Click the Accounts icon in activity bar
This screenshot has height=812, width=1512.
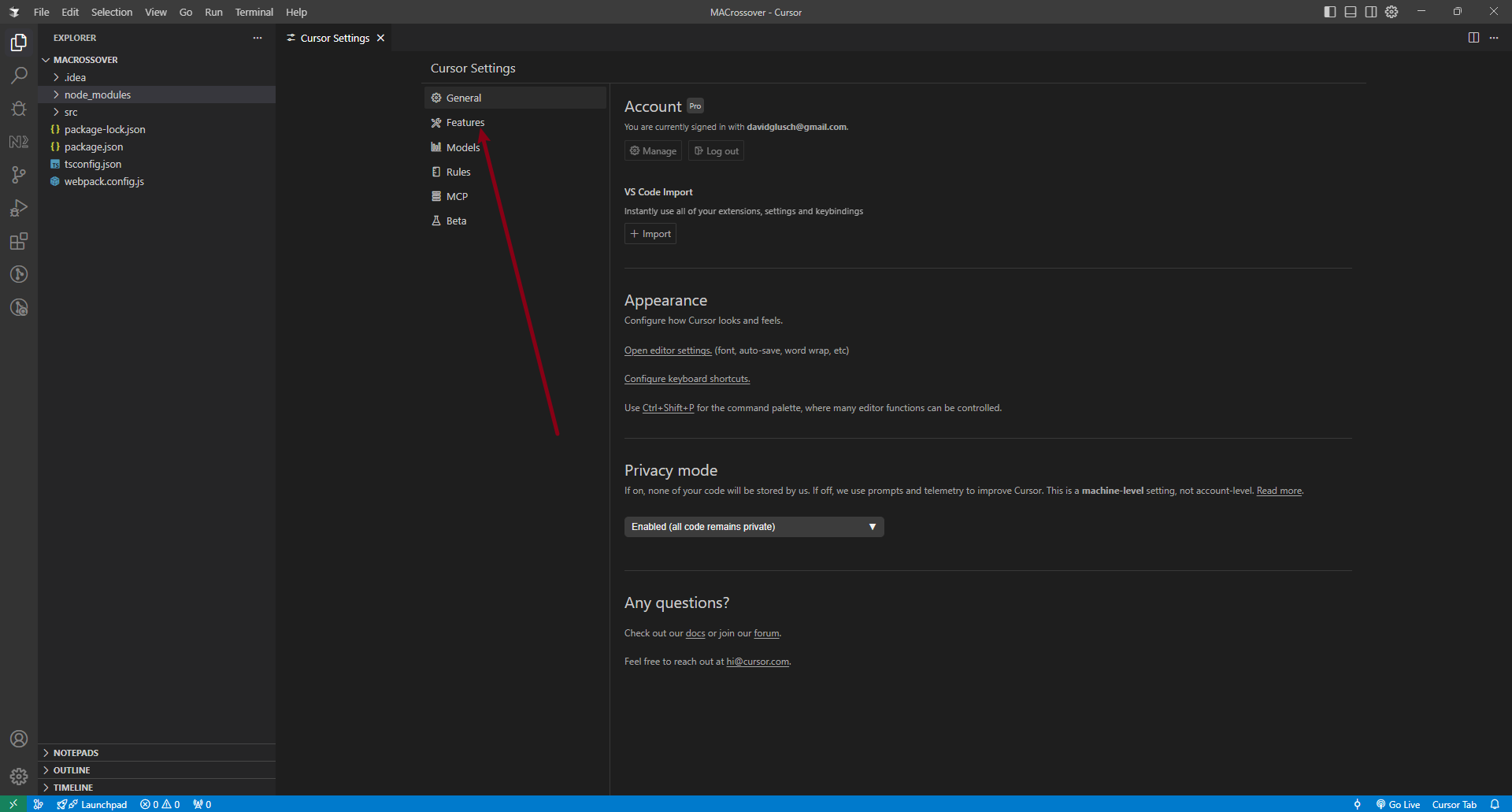(x=19, y=739)
